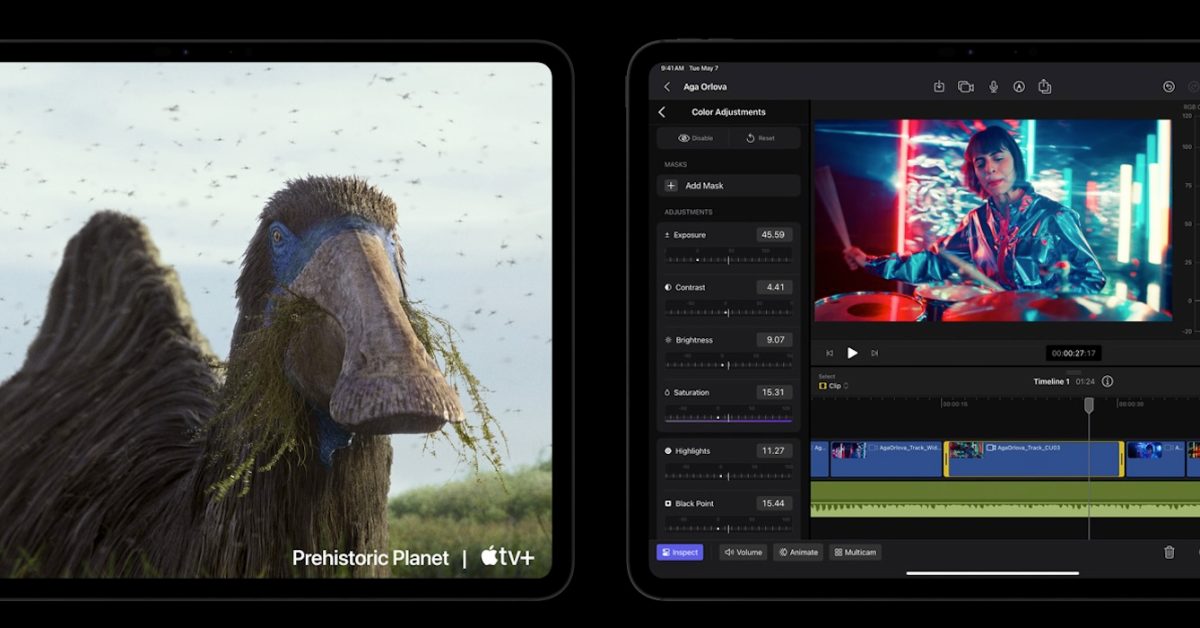Reset the color adjustments
The height and width of the screenshot is (628, 1200).
point(765,138)
